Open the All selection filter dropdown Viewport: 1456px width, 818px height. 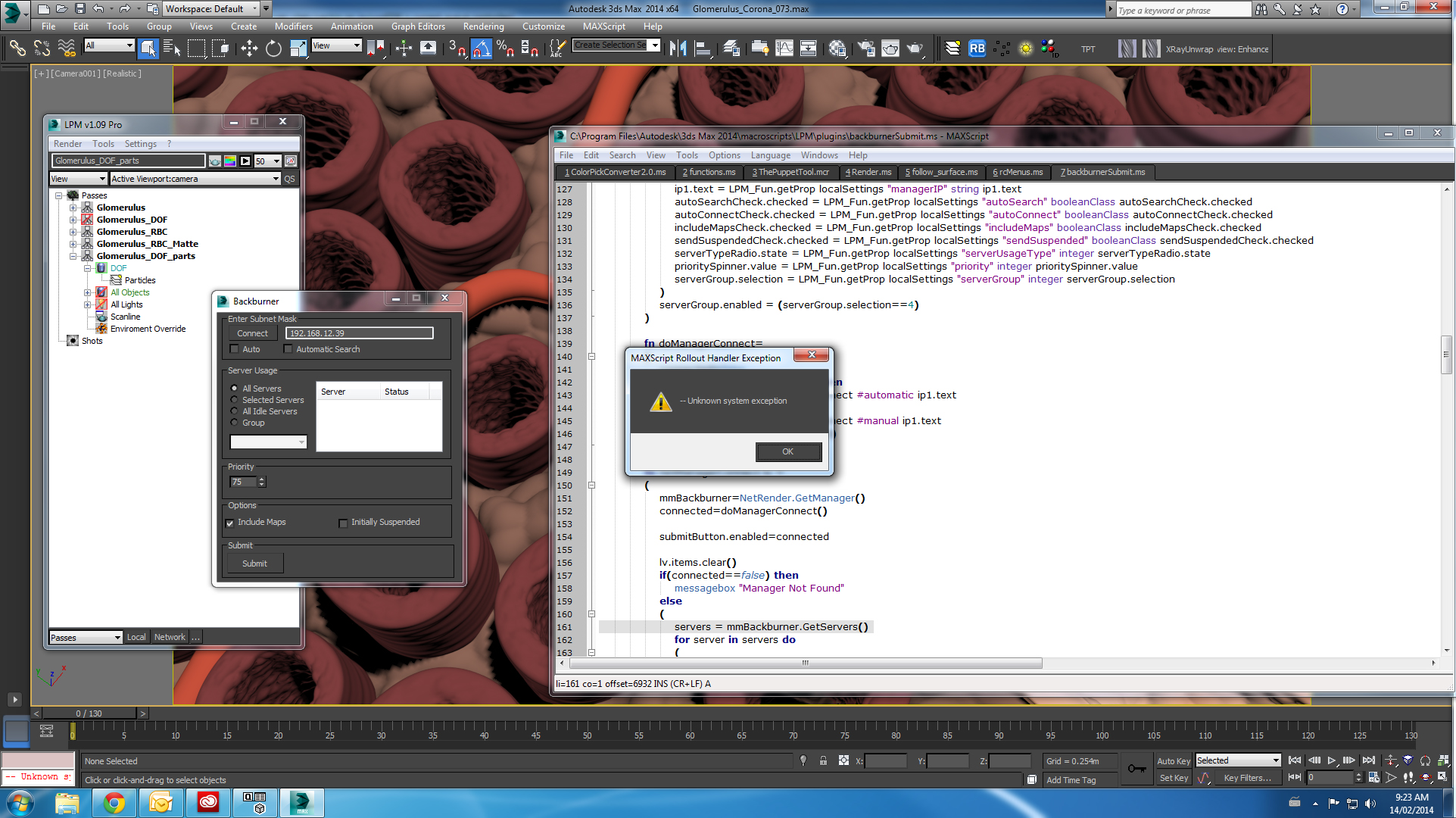[109, 45]
